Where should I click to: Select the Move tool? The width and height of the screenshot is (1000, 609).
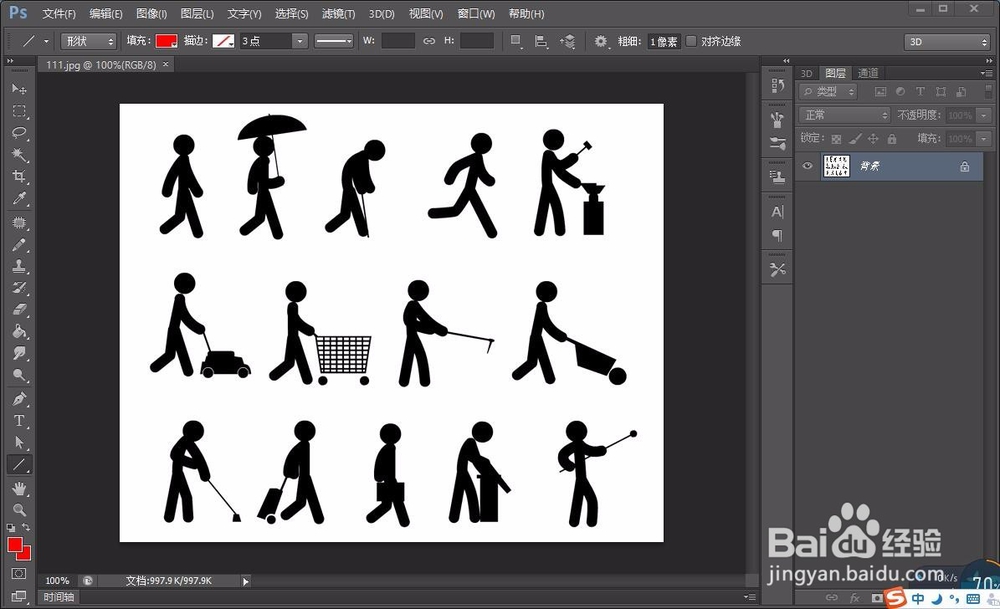tap(19, 89)
